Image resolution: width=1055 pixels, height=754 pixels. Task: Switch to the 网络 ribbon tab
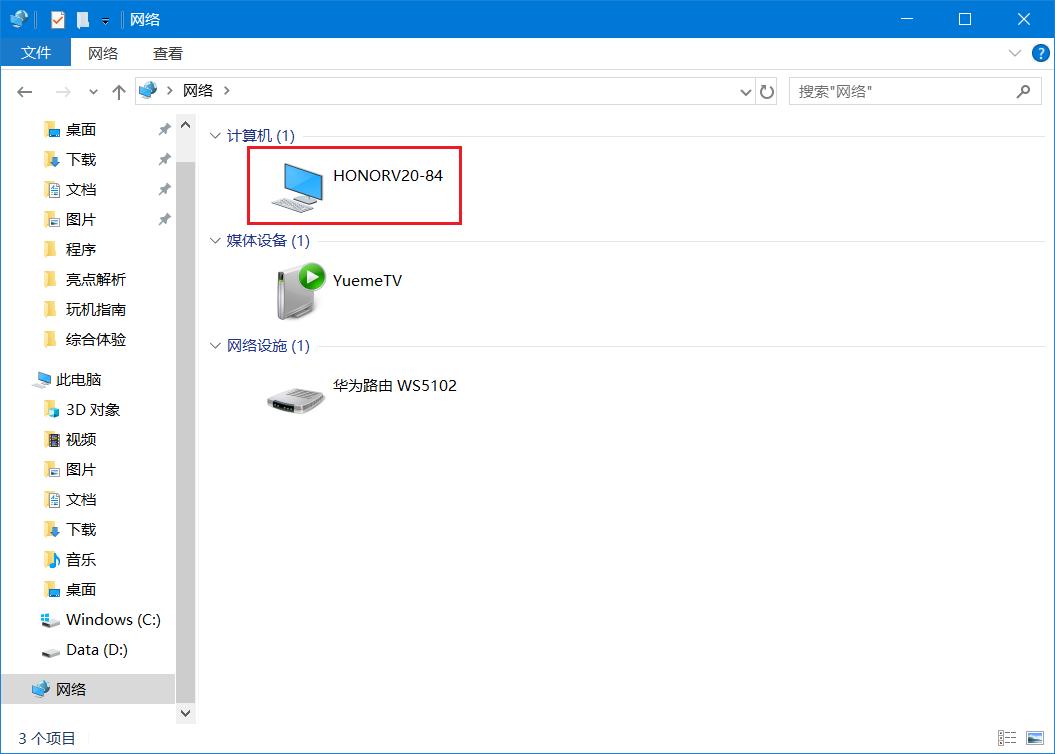point(102,53)
